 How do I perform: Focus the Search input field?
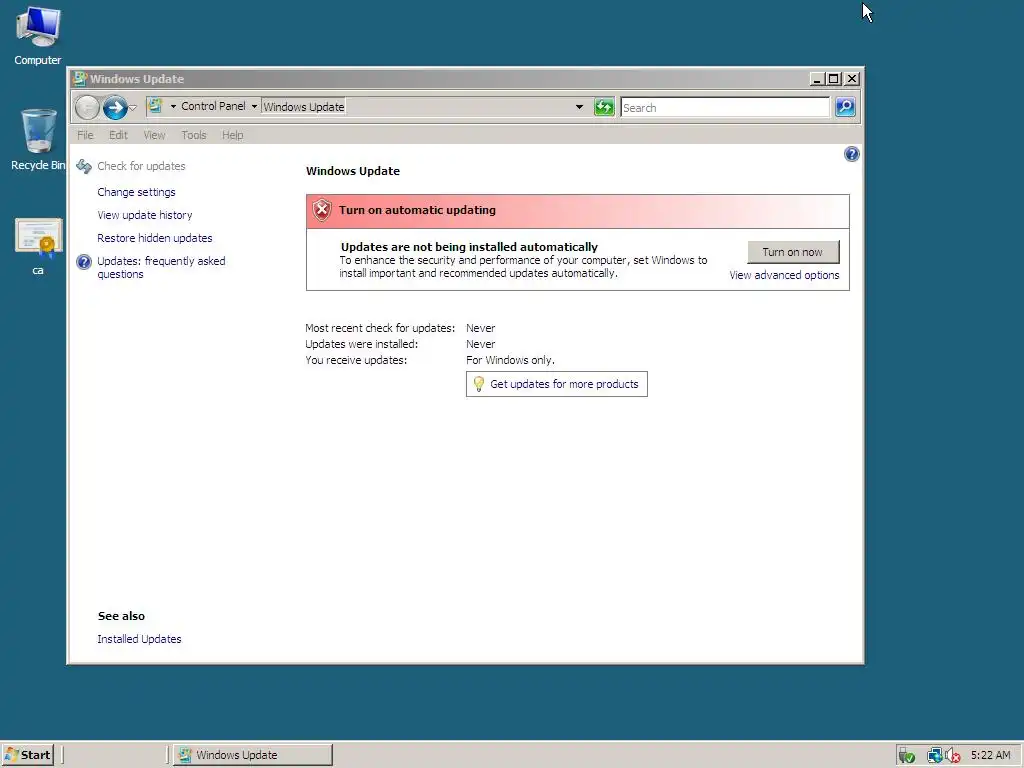coord(725,107)
